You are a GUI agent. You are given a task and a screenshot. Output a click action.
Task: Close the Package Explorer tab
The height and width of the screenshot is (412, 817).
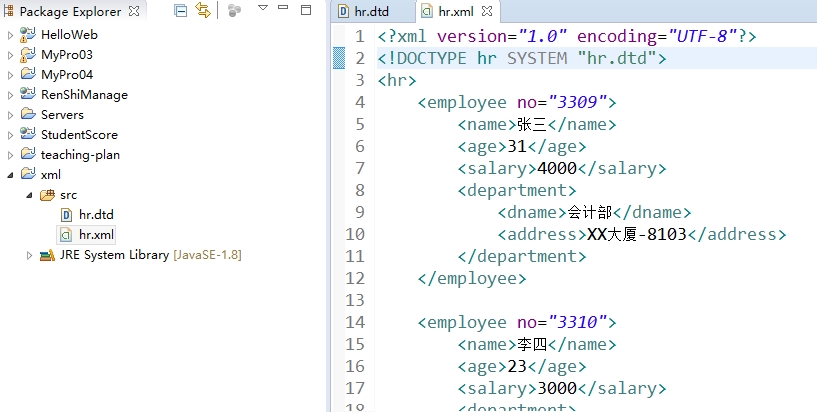coord(134,11)
